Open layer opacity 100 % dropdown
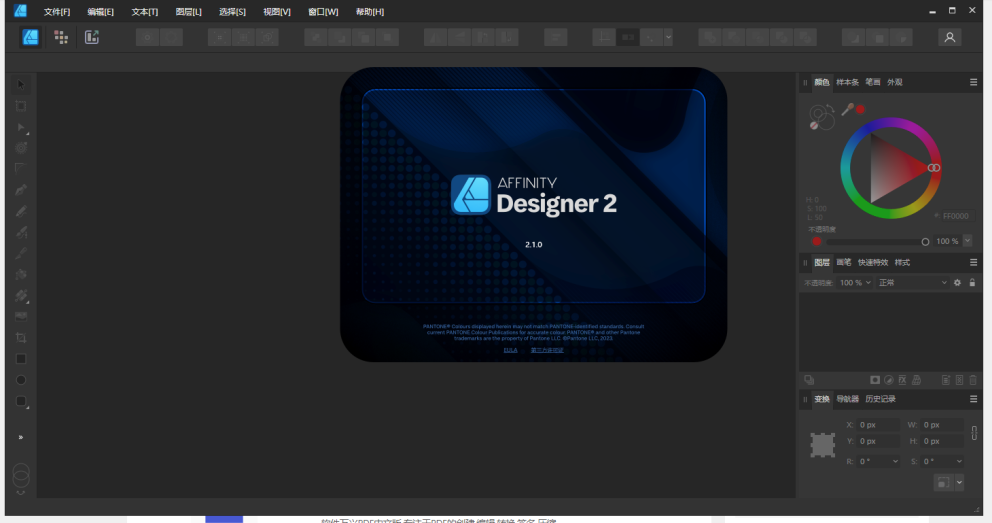This screenshot has height=523, width=992. click(855, 283)
